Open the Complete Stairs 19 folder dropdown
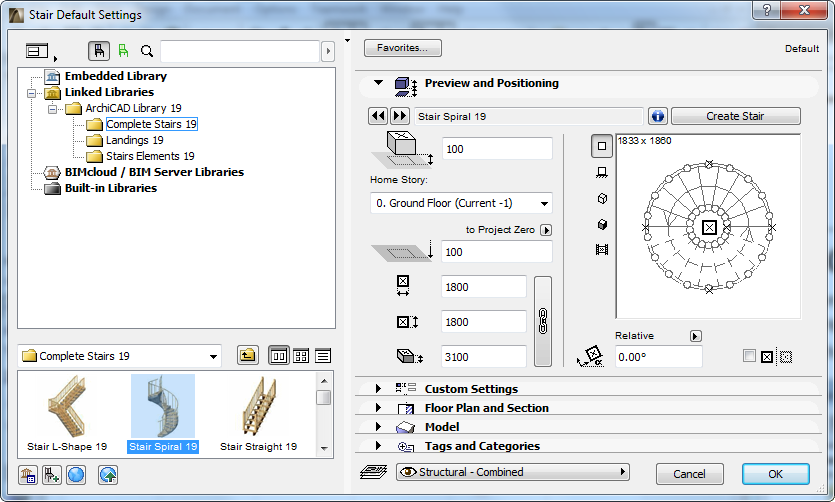This screenshot has width=835, height=502. click(120, 356)
